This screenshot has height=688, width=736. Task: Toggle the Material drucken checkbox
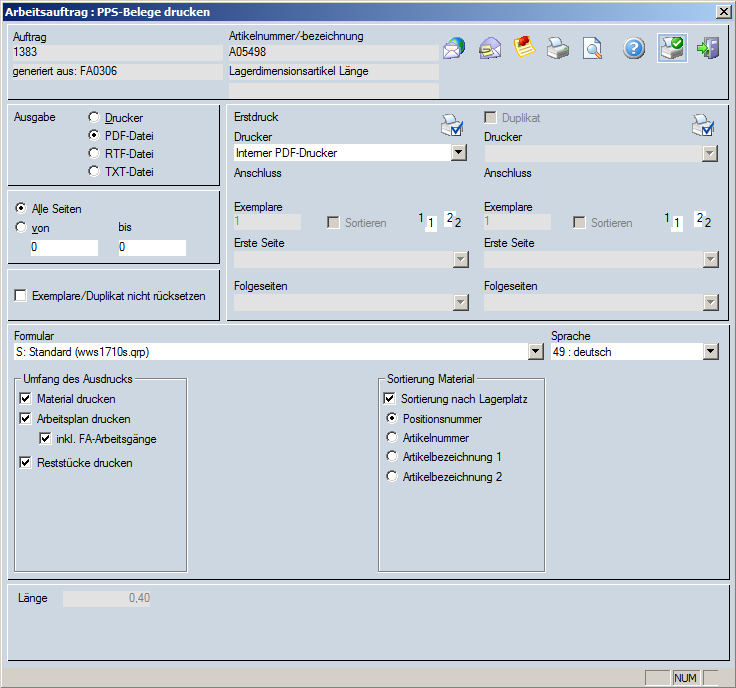(x=25, y=399)
